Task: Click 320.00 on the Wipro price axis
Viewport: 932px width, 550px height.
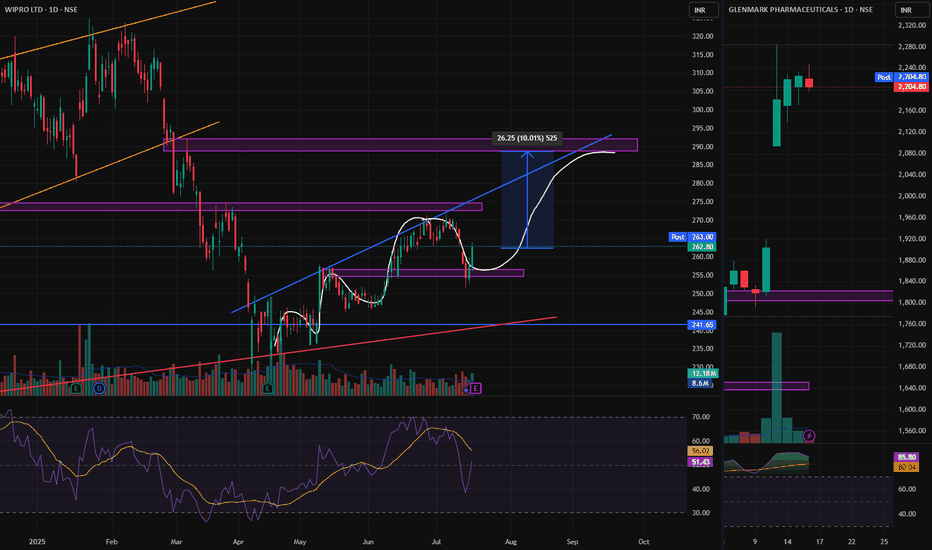Action: click(x=702, y=36)
